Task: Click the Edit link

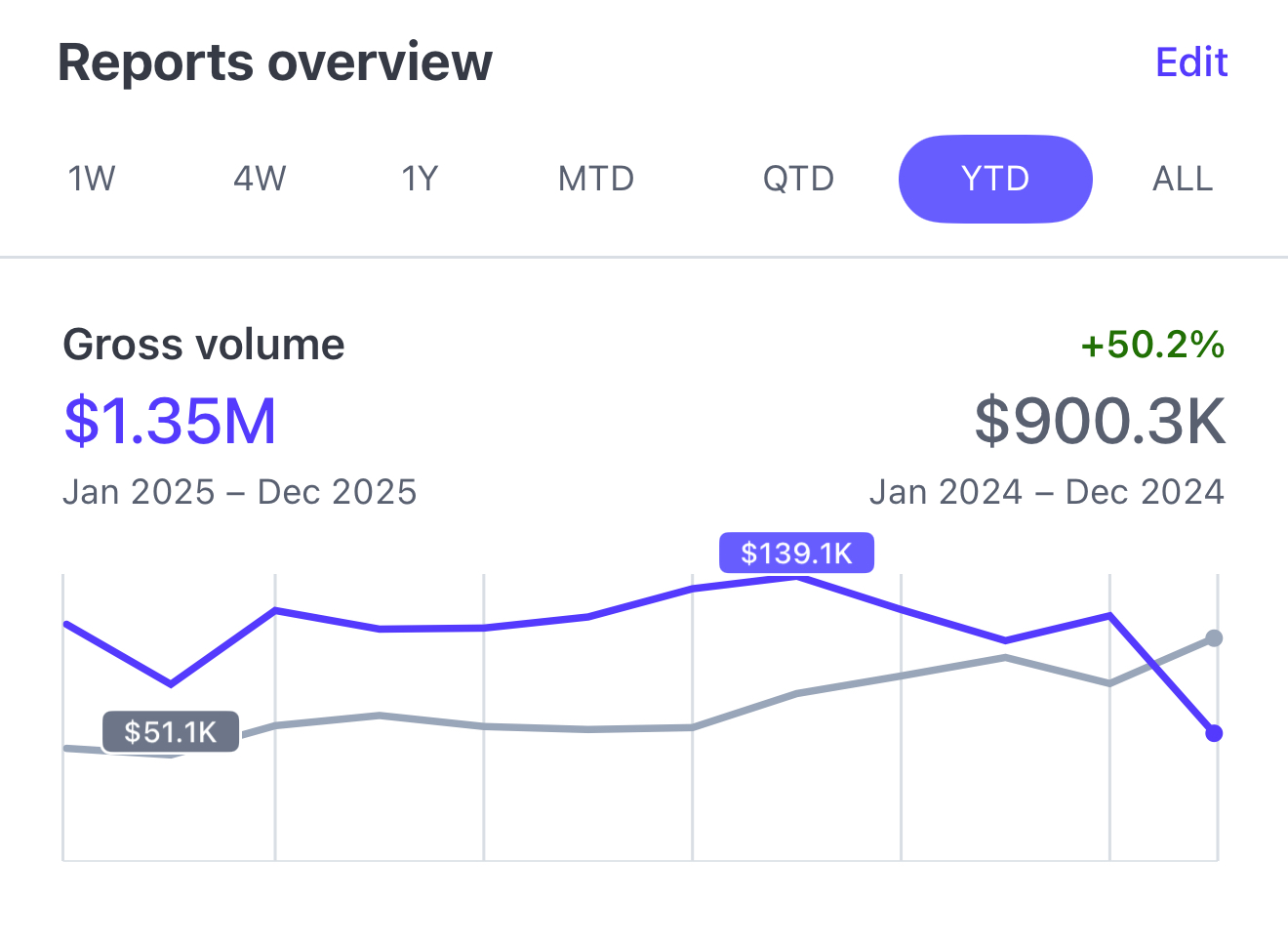Action: [1190, 62]
